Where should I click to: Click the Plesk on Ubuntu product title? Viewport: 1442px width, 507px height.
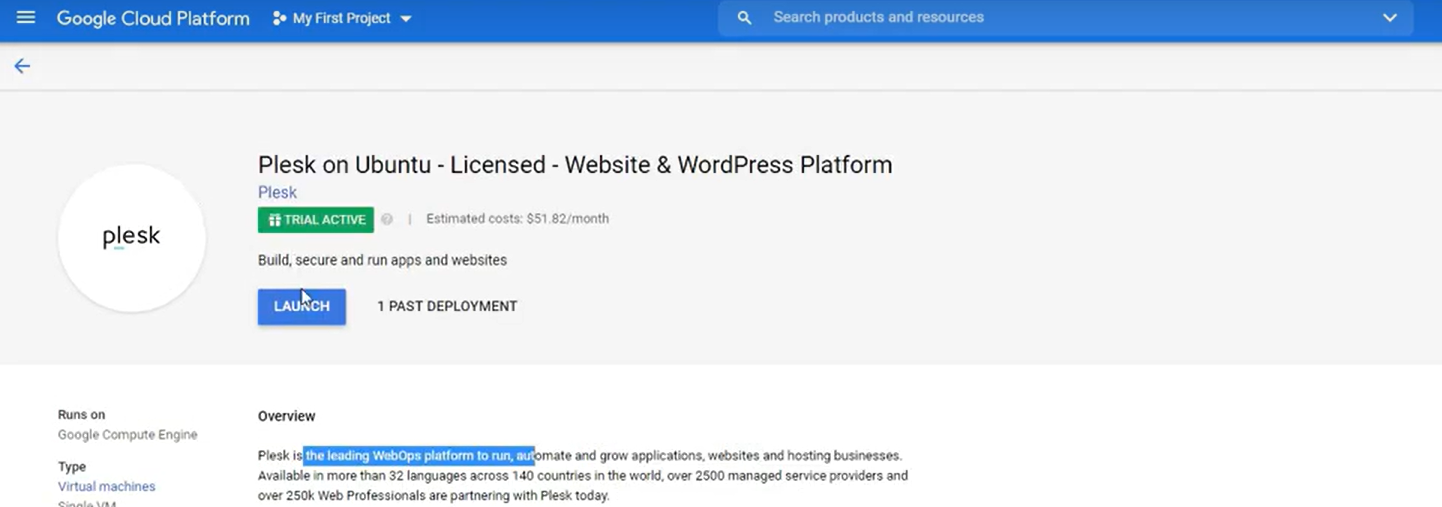(574, 165)
